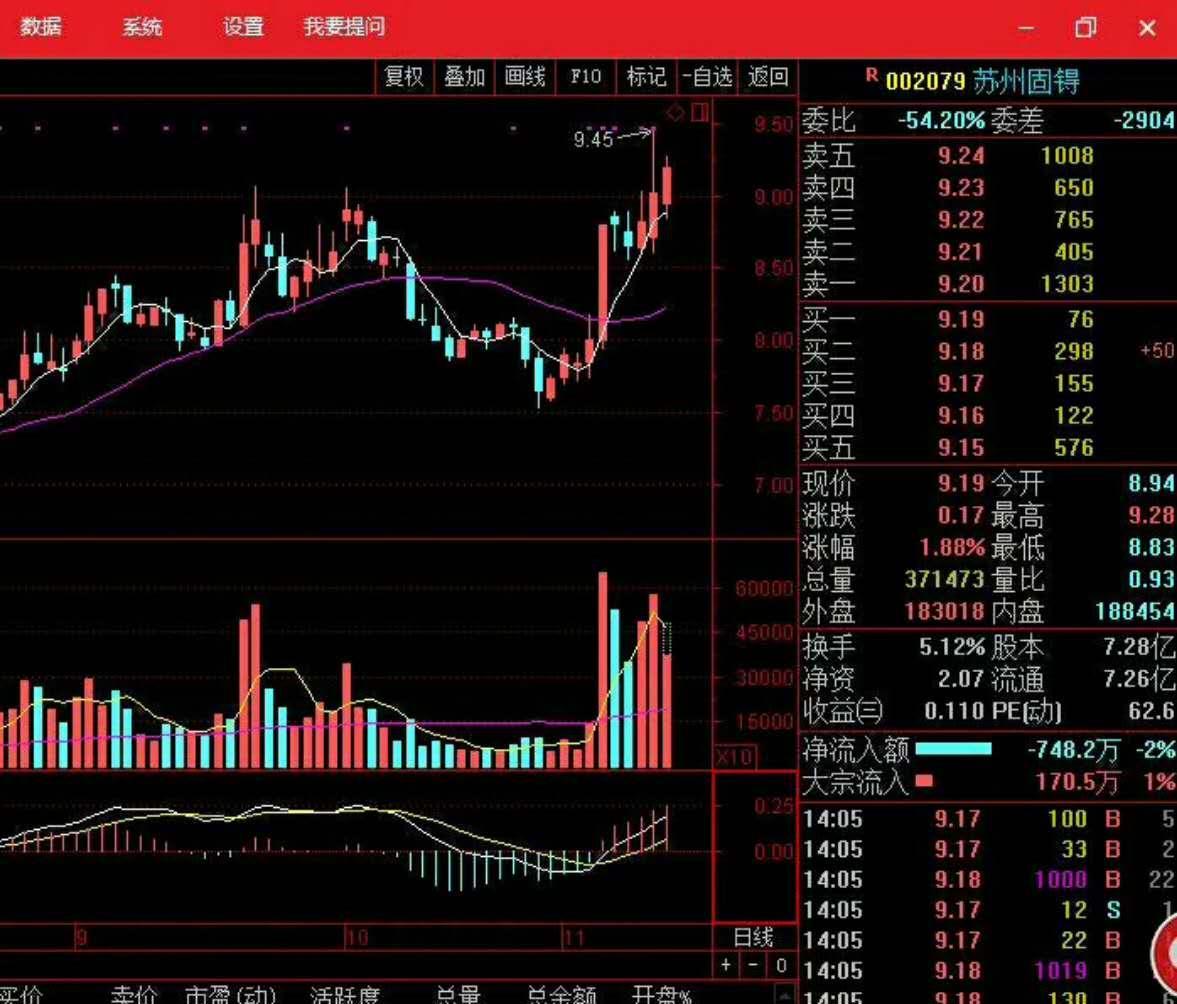Image resolution: width=1177 pixels, height=1004 pixels.
Task: Select the 市盈(动) column header
Action: [x=230, y=994]
